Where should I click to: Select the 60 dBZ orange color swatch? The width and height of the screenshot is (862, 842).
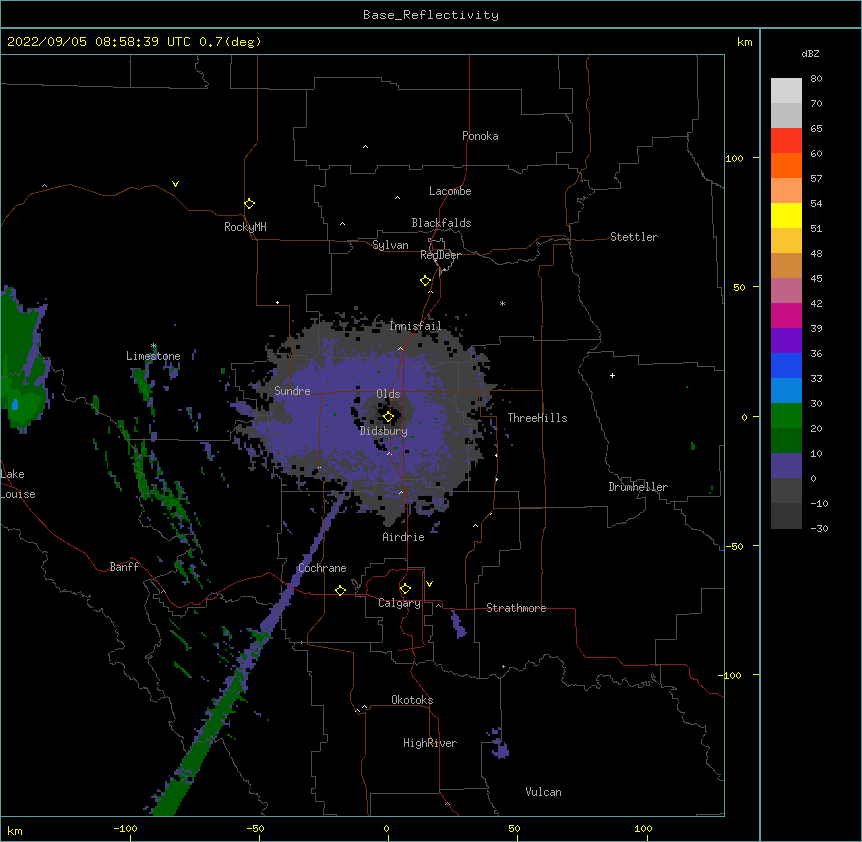786,165
